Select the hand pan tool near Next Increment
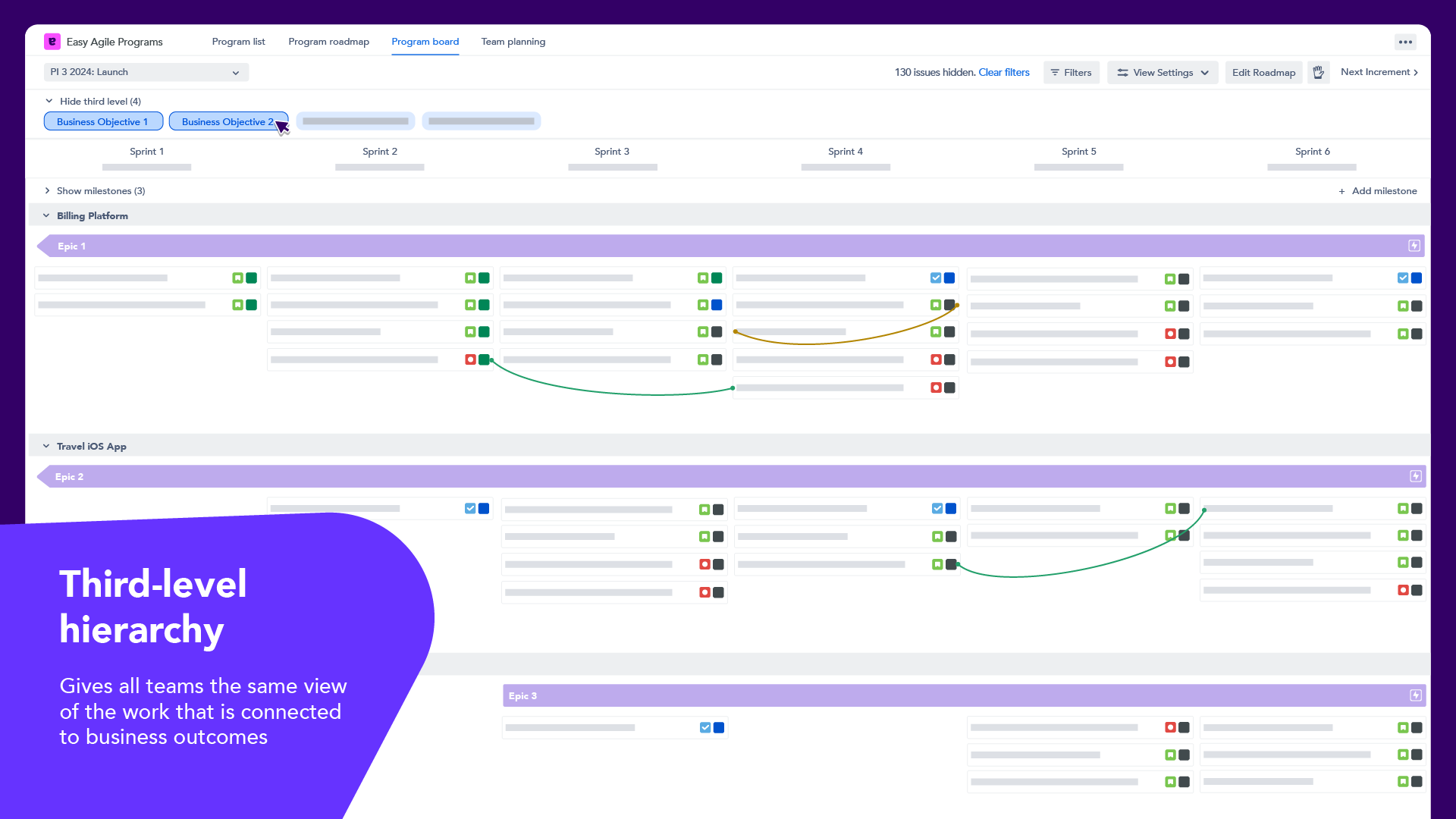Screen dimensions: 1456x819 point(1318,72)
